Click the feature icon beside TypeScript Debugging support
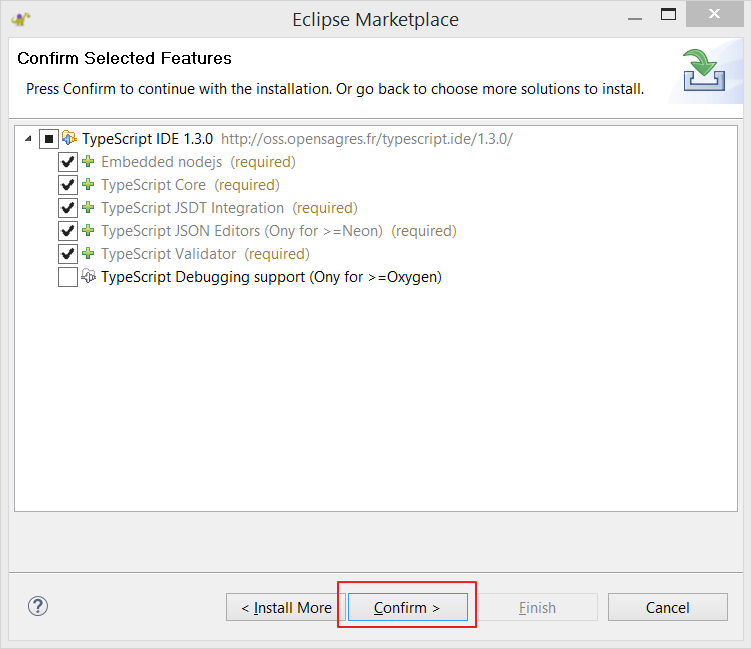This screenshot has height=649, width=752. 88,276
